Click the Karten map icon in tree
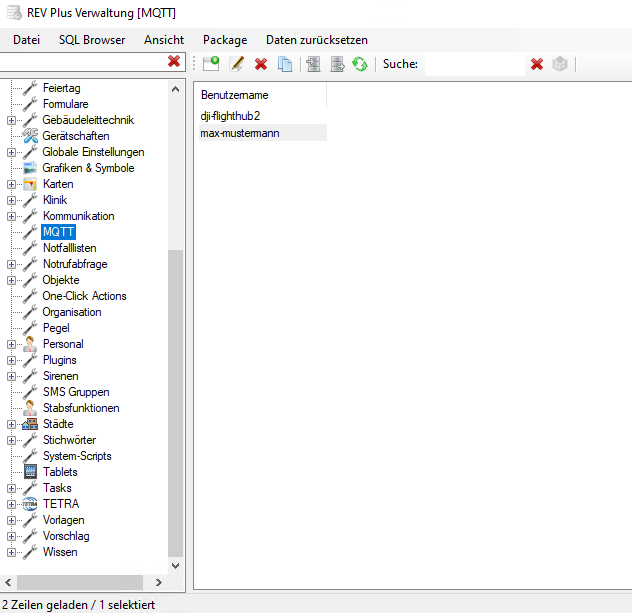 [30, 184]
